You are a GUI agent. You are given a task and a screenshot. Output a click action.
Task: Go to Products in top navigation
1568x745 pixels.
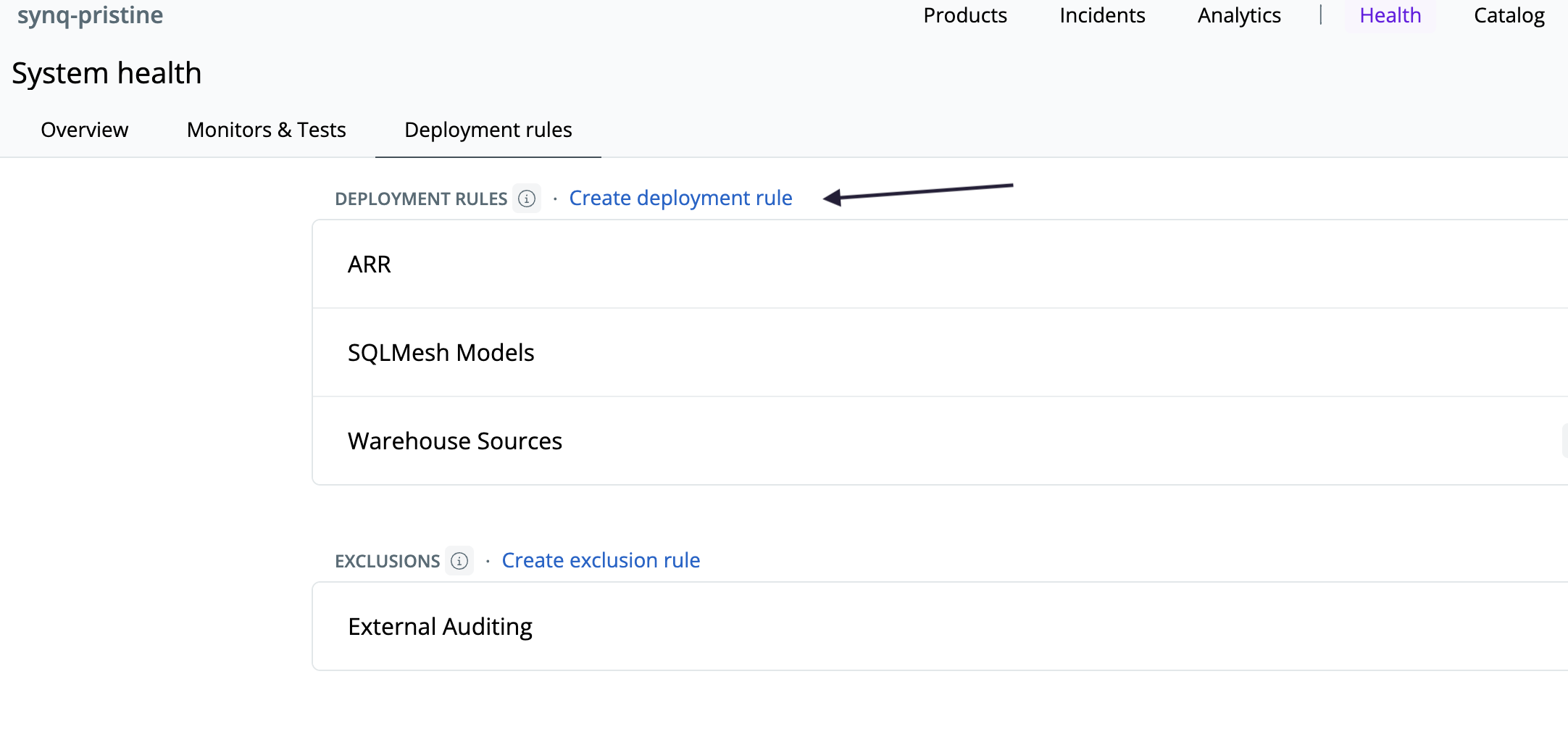(964, 15)
